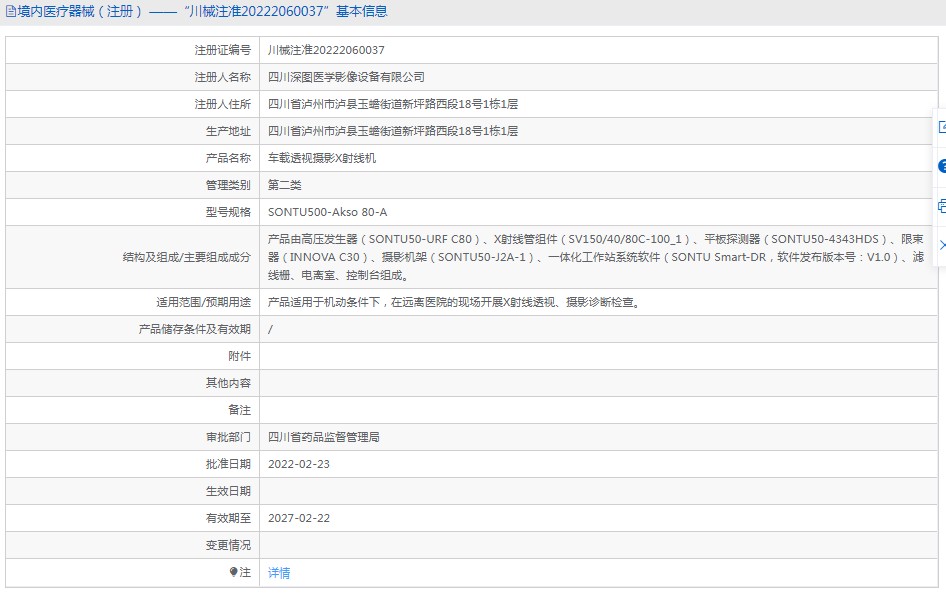Click expiry date 2027-02-22
Viewport: 946px width, 595px height.
(x=299, y=518)
